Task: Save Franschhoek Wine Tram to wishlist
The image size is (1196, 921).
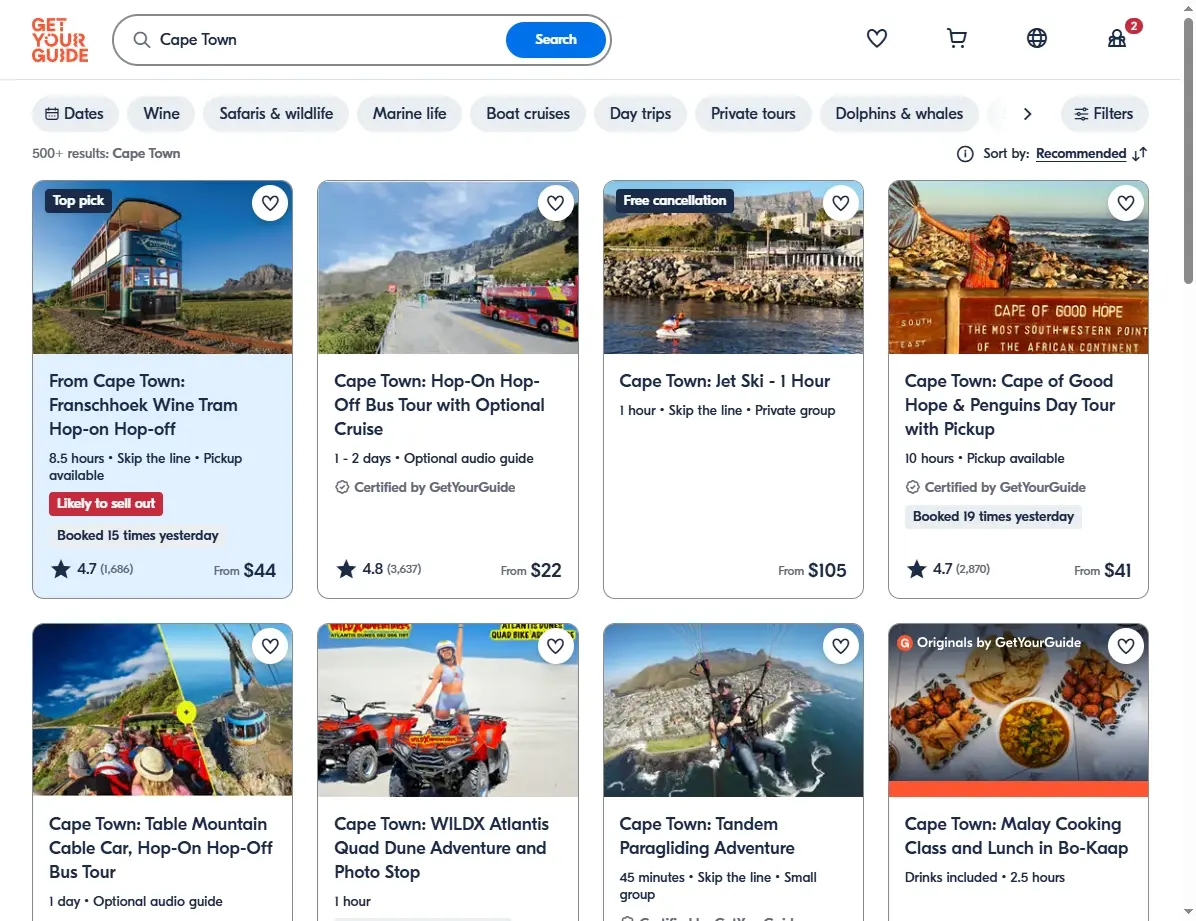Action: click(270, 203)
